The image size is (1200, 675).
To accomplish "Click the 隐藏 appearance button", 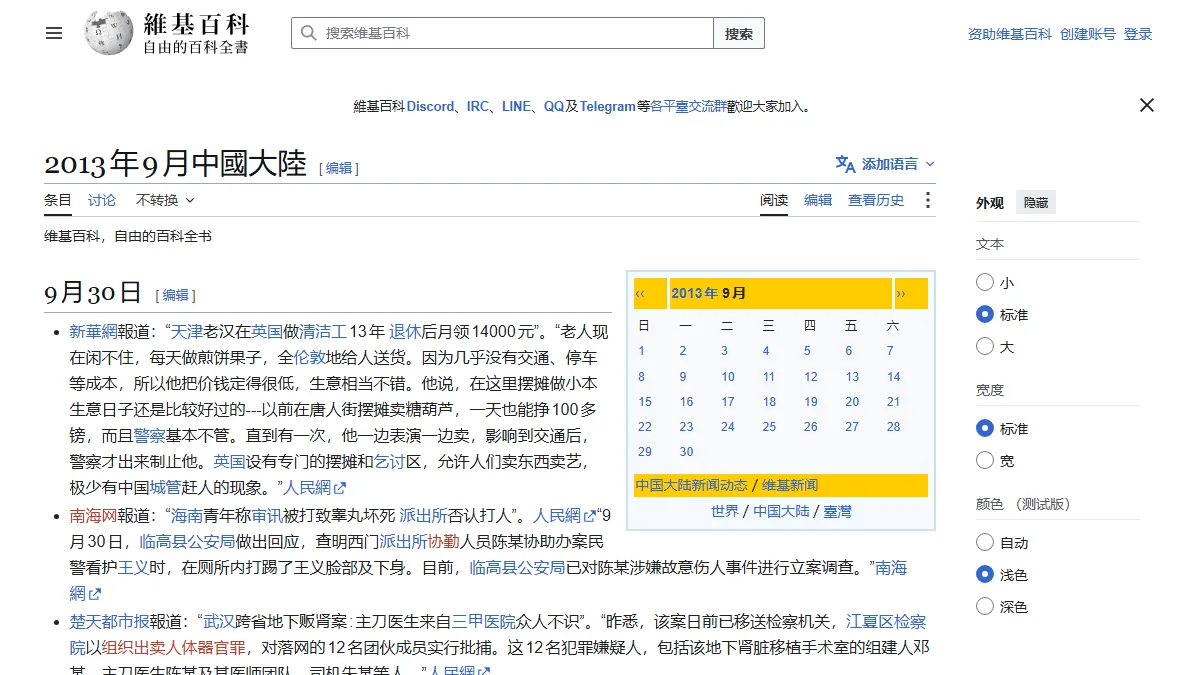I will [x=1036, y=203].
